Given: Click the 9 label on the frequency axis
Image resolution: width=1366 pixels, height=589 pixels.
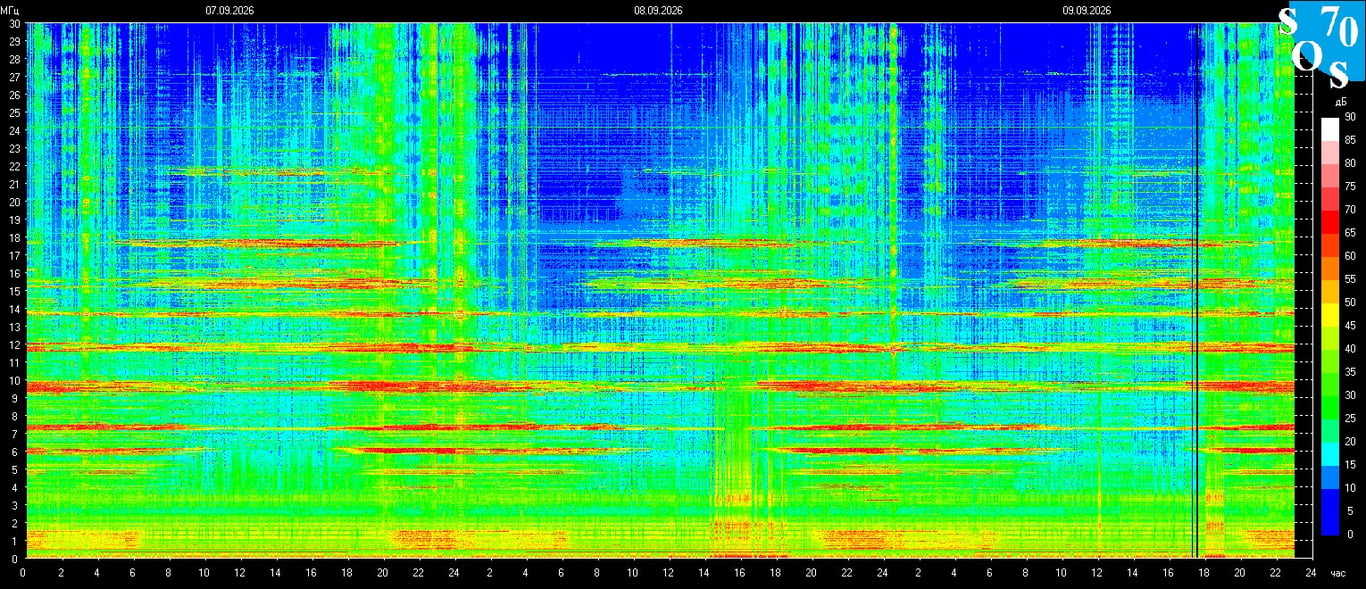Looking at the screenshot, I should pos(17,398).
